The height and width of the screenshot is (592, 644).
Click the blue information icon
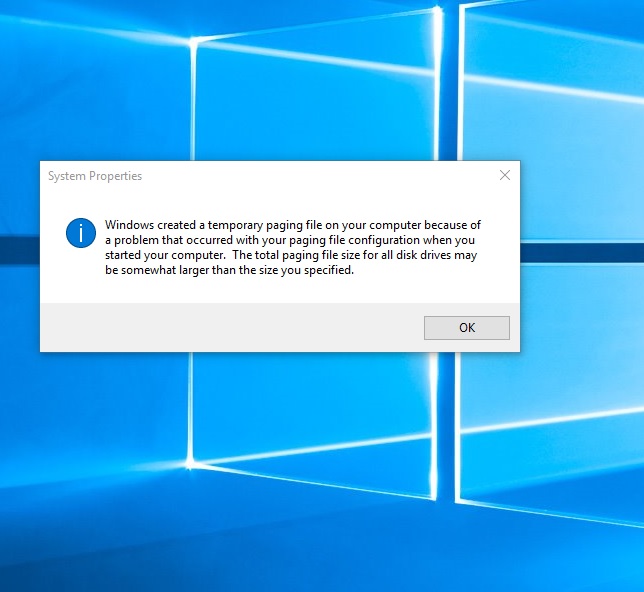(81, 233)
